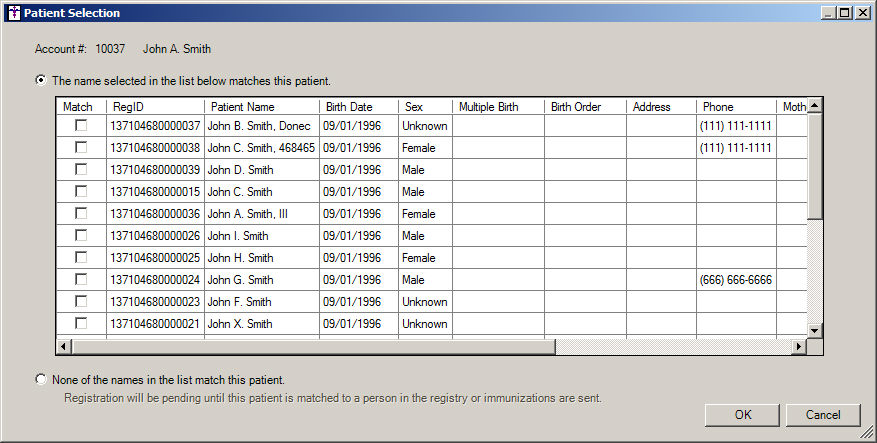Select 'name selected in list matches' radio option

coord(41,80)
